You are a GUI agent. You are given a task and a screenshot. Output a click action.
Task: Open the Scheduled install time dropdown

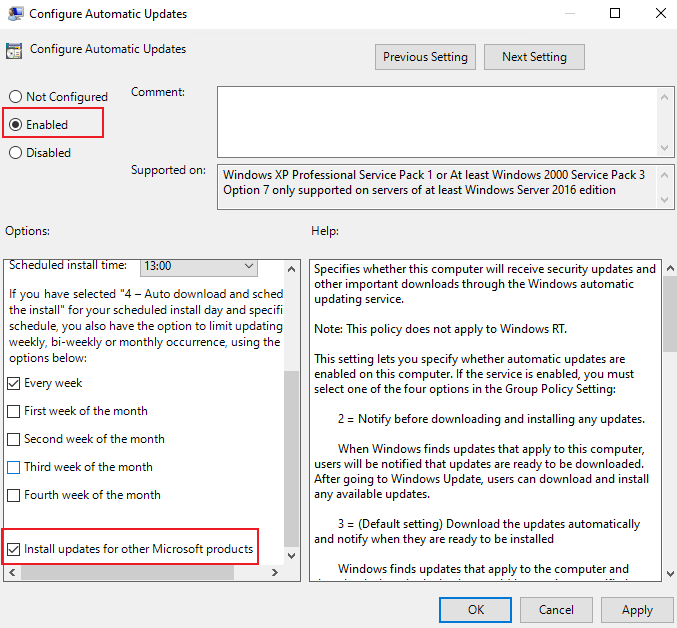pyautogui.click(x=199, y=266)
